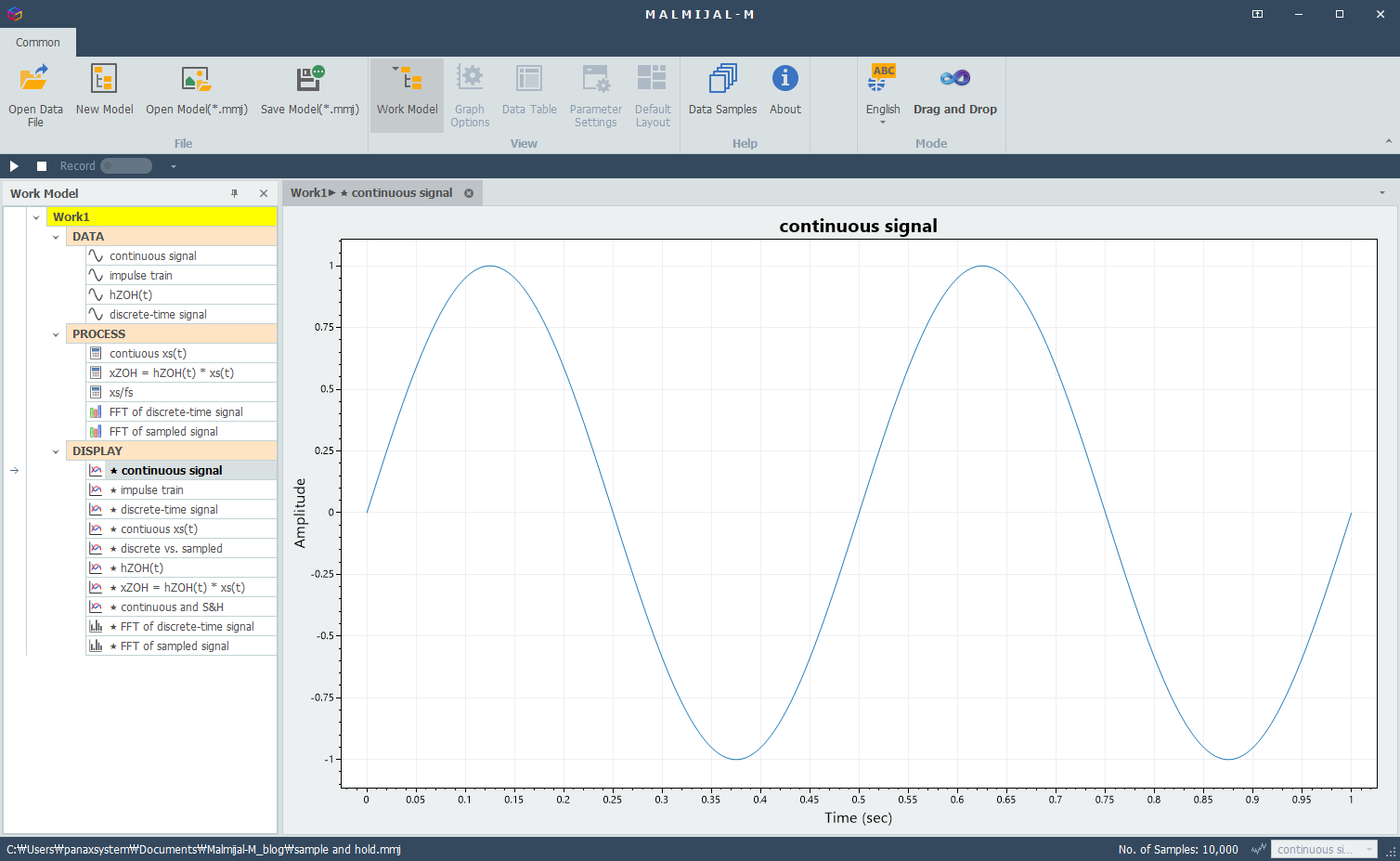
Task: Open Data Samples
Action: [722, 90]
